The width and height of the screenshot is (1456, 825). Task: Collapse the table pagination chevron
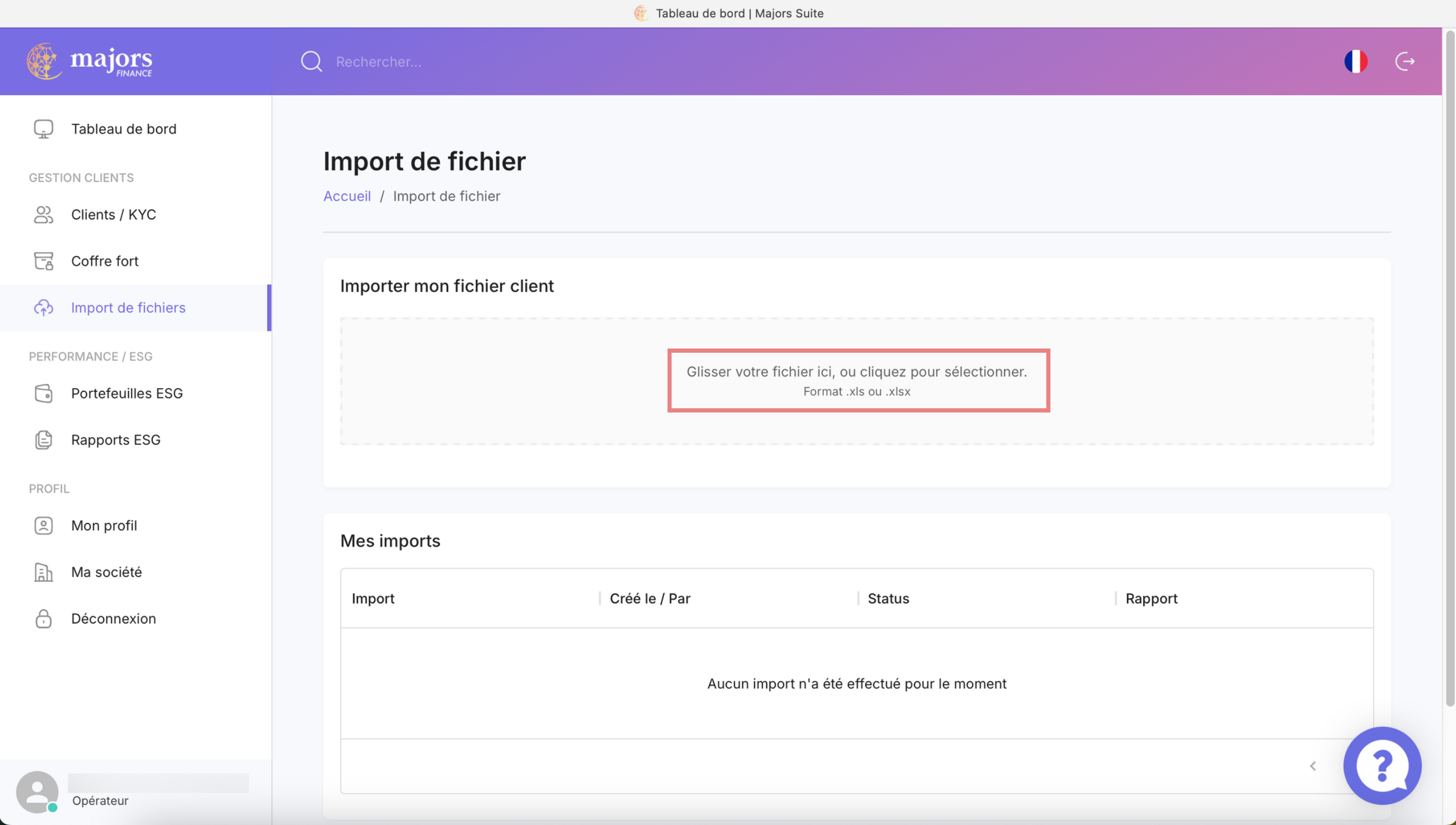coord(1313,766)
